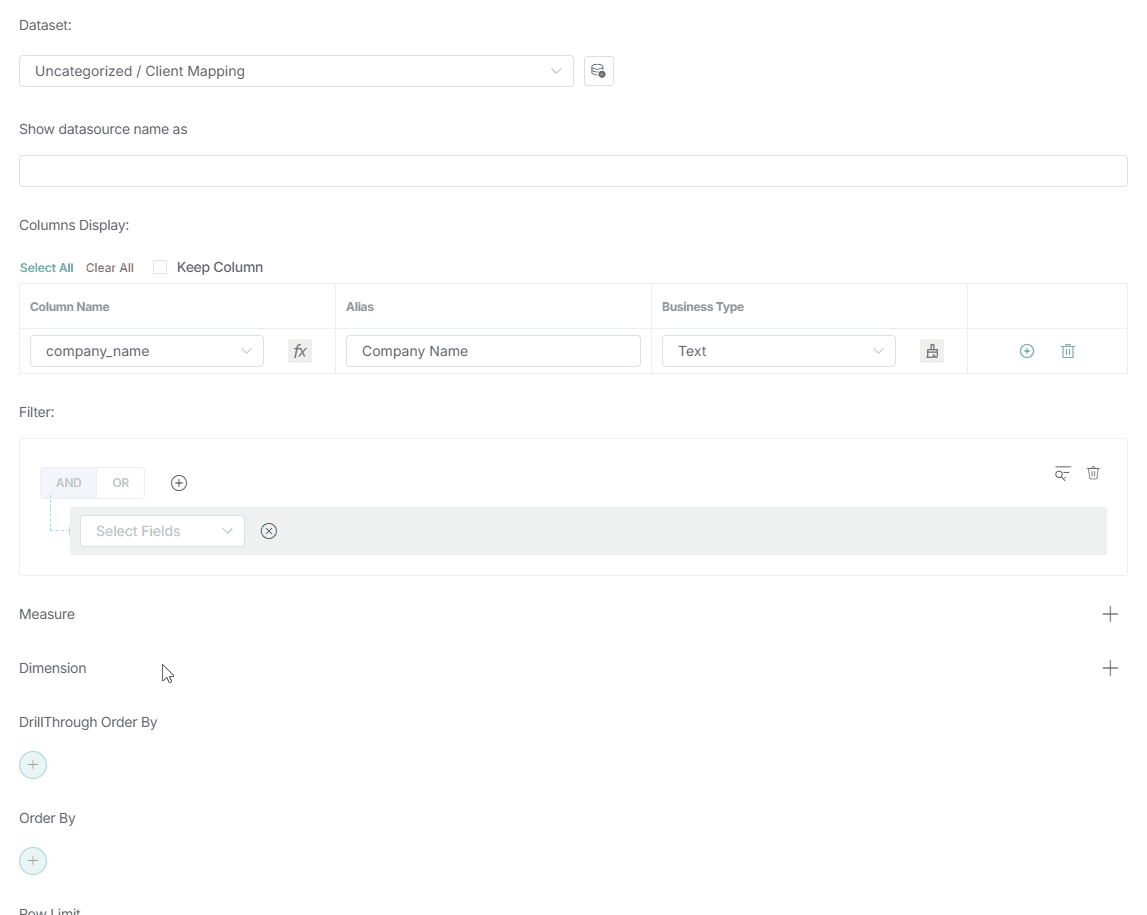Click the Select All link

[x=46, y=268]
